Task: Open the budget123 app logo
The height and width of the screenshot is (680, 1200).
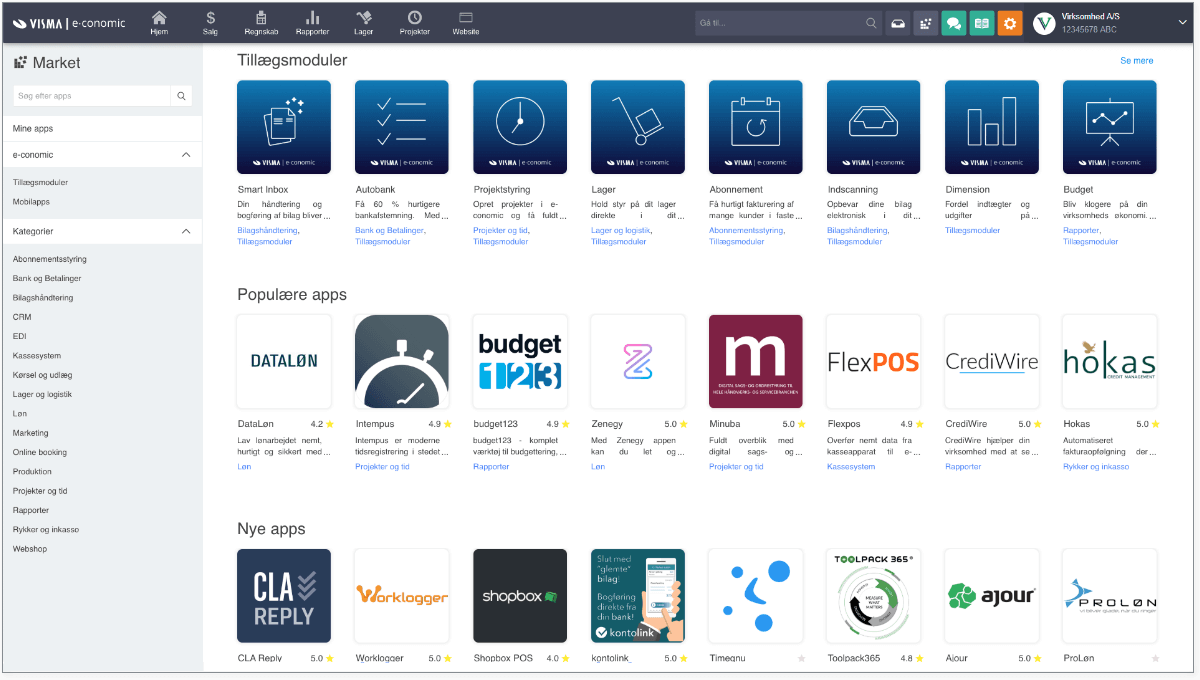Action: pyautogui.click(x=520, y=362)
